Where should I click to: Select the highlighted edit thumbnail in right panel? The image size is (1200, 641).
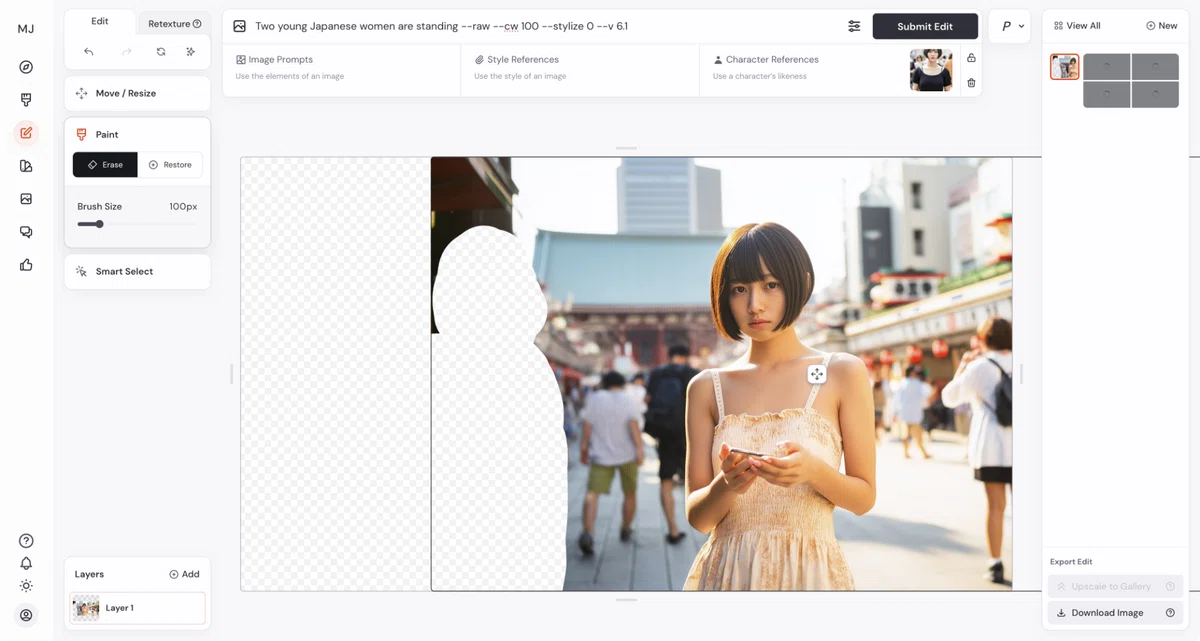1065,67
